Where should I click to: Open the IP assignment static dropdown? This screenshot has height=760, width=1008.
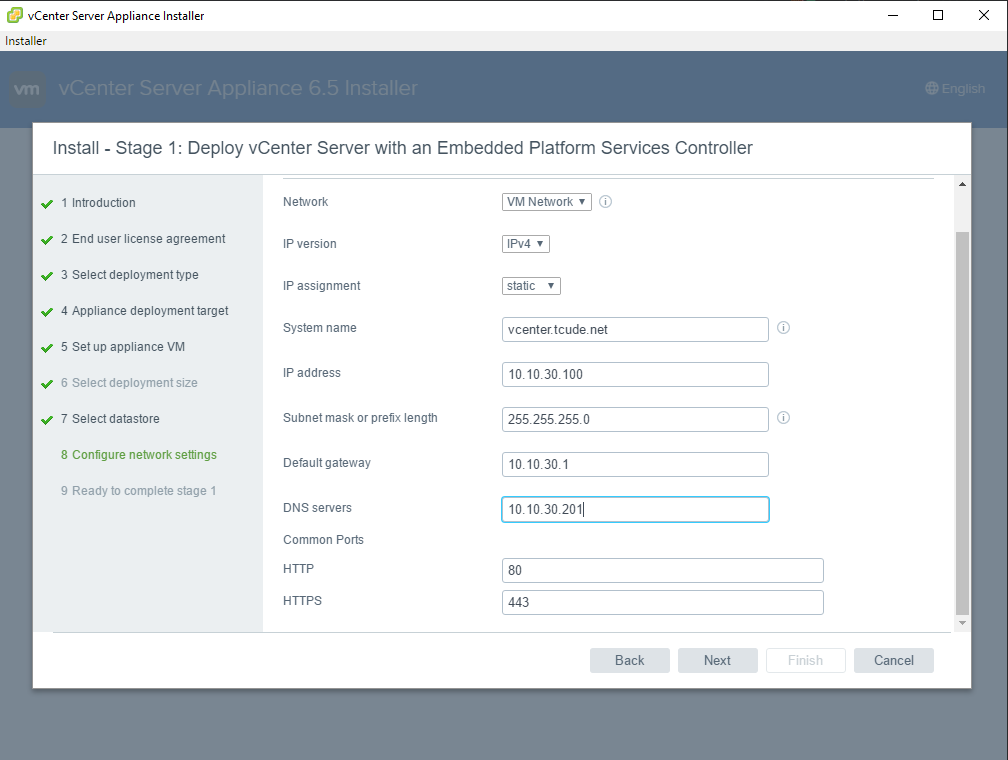pos(531,285)
